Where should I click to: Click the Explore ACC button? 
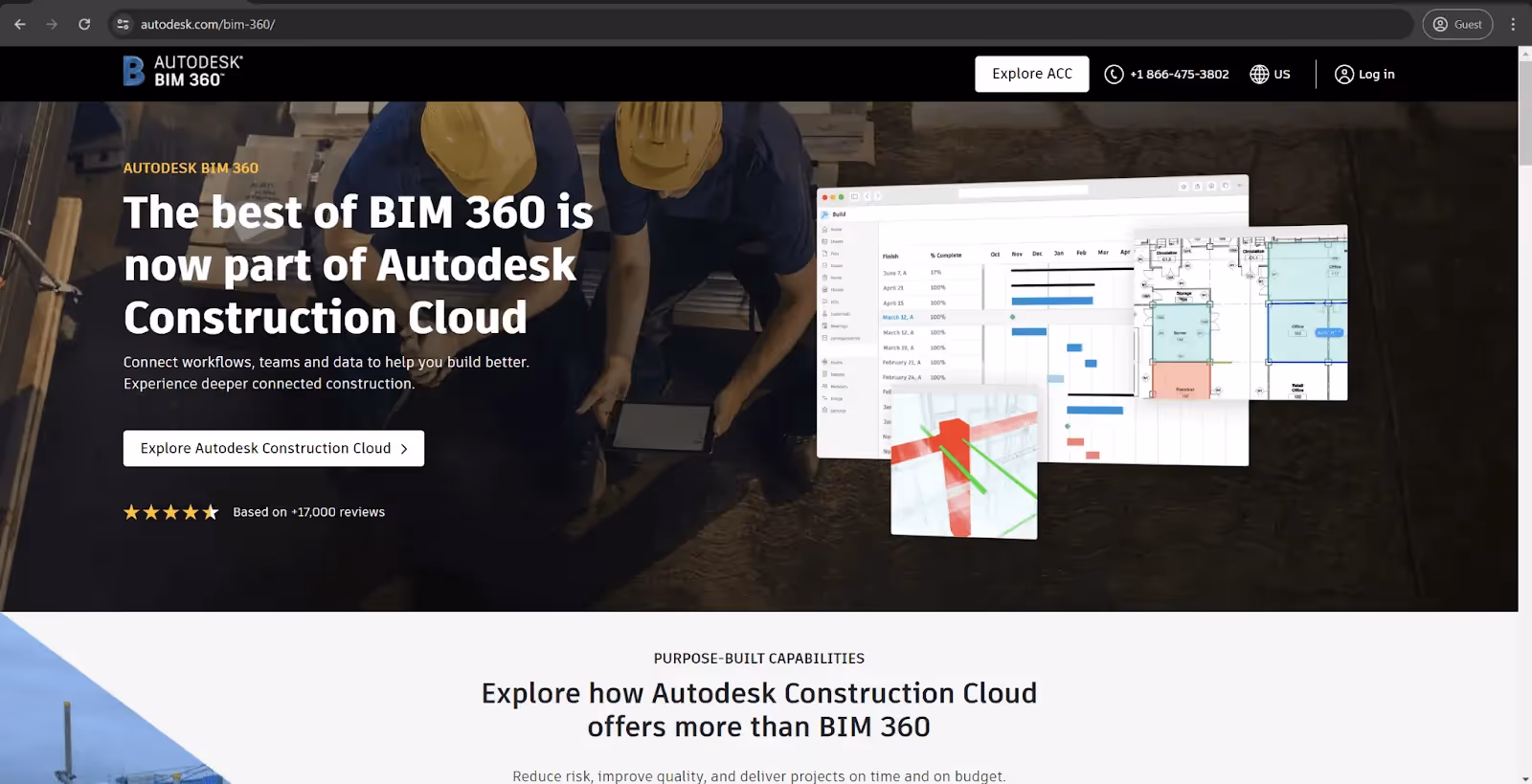pyautogui.click(x=1032, y=74)
